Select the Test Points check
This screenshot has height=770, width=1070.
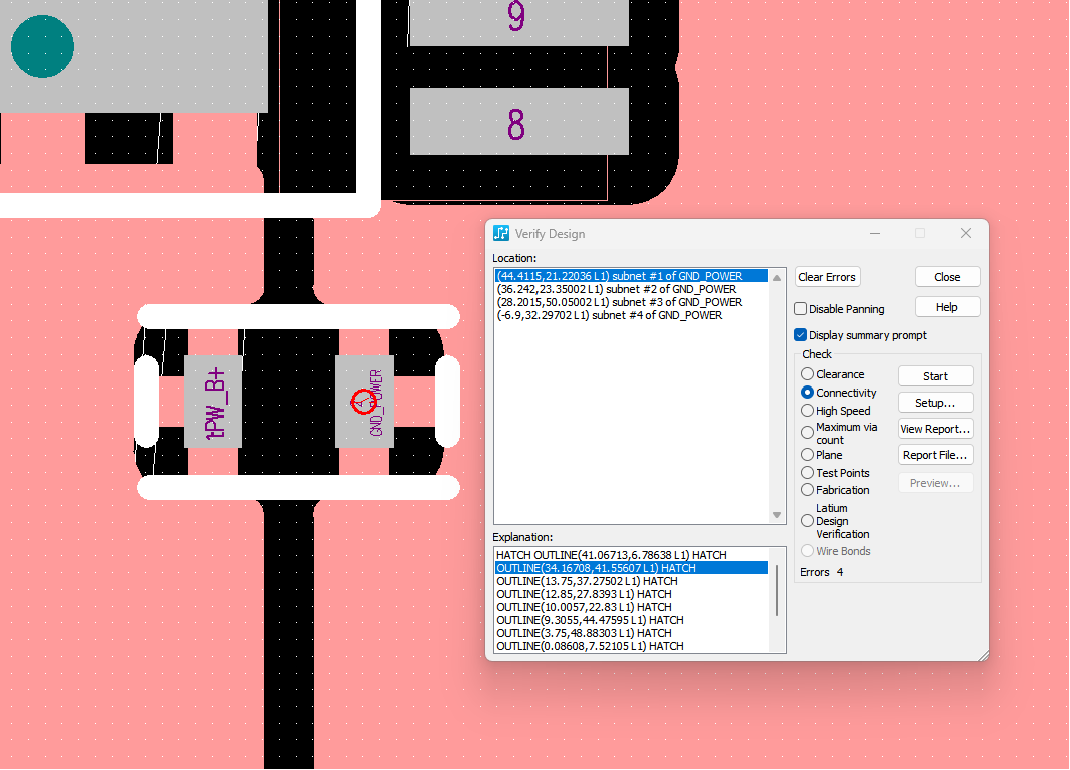[808, 473]
